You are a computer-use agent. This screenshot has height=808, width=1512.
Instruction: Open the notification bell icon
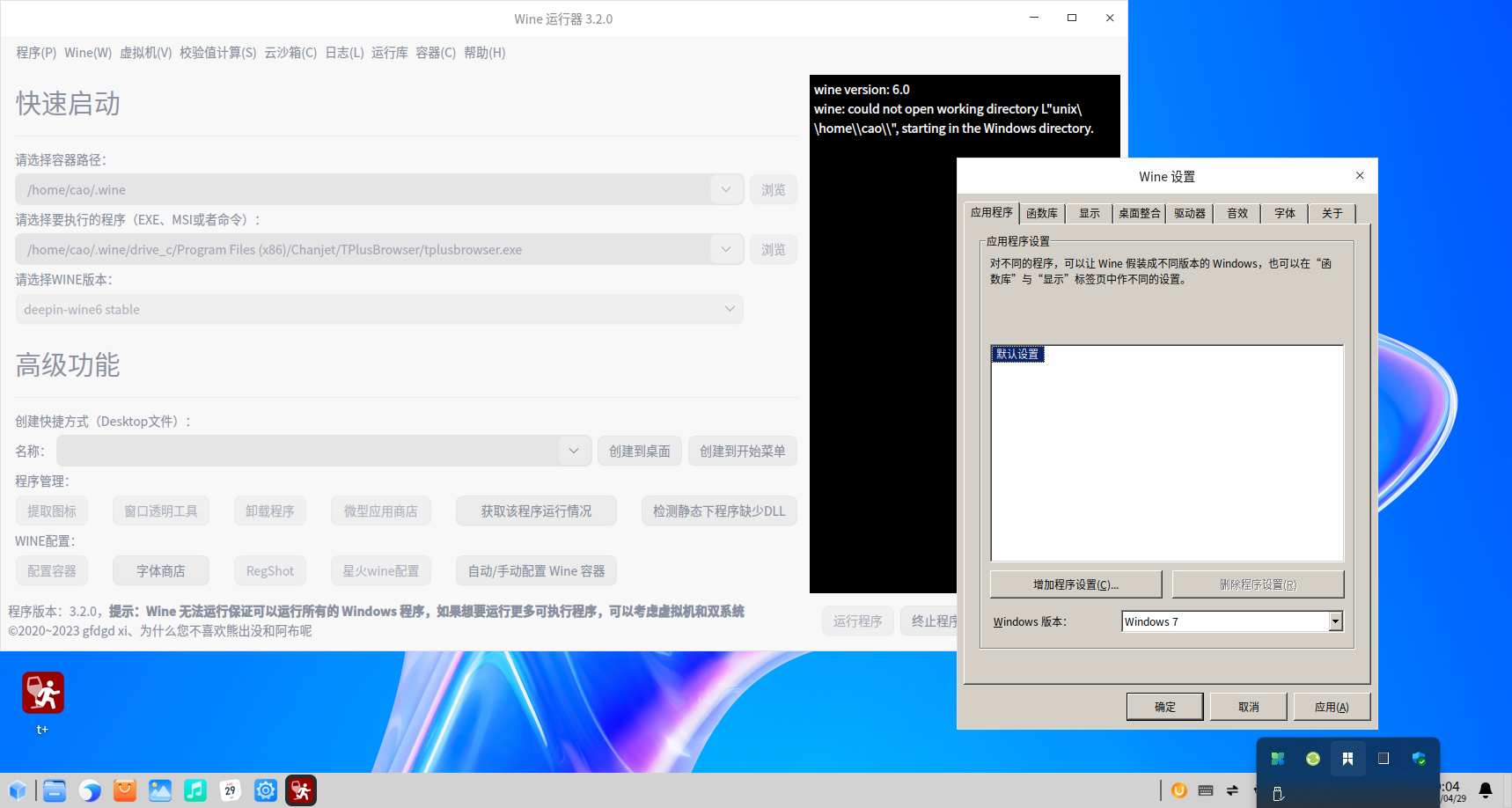click(x=1486, y=790)
